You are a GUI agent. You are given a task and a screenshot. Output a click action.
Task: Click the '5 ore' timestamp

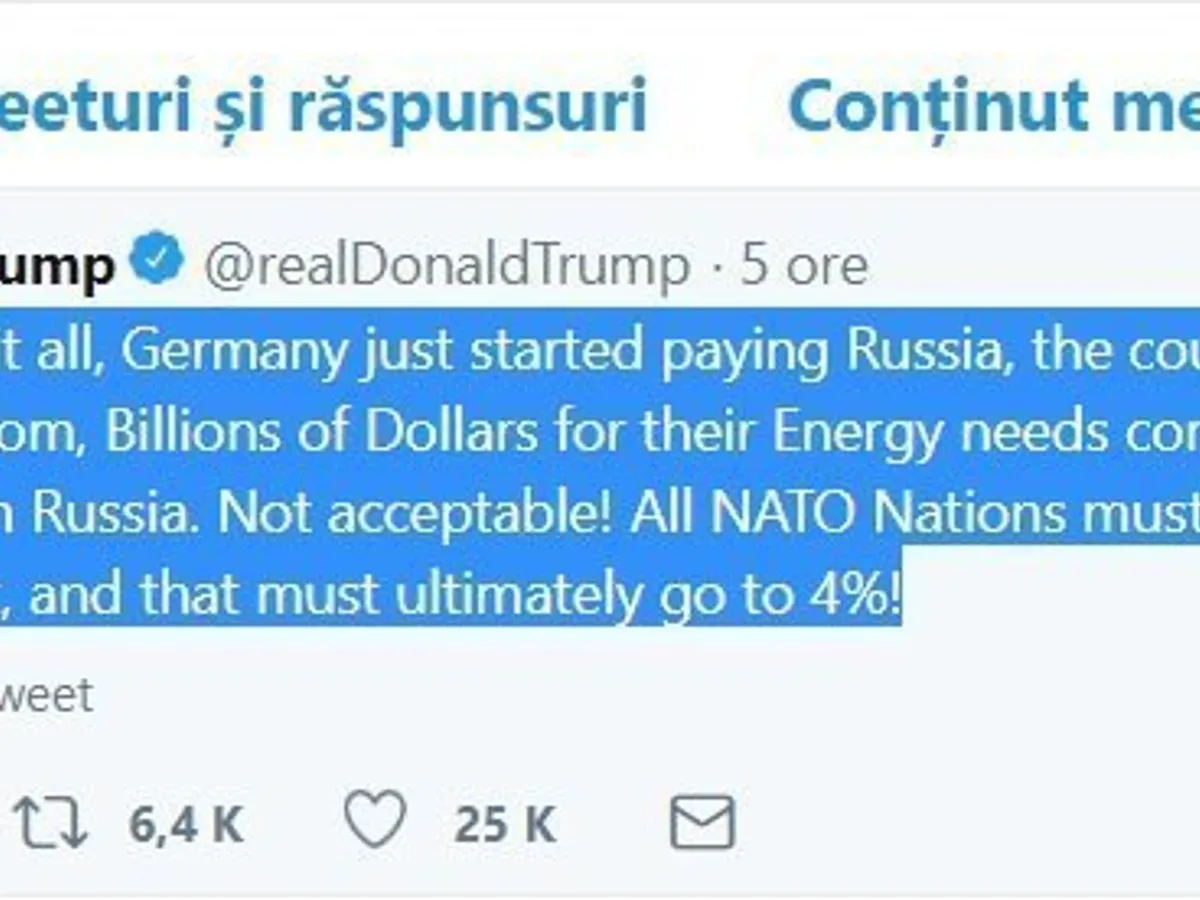coord(803,265)
